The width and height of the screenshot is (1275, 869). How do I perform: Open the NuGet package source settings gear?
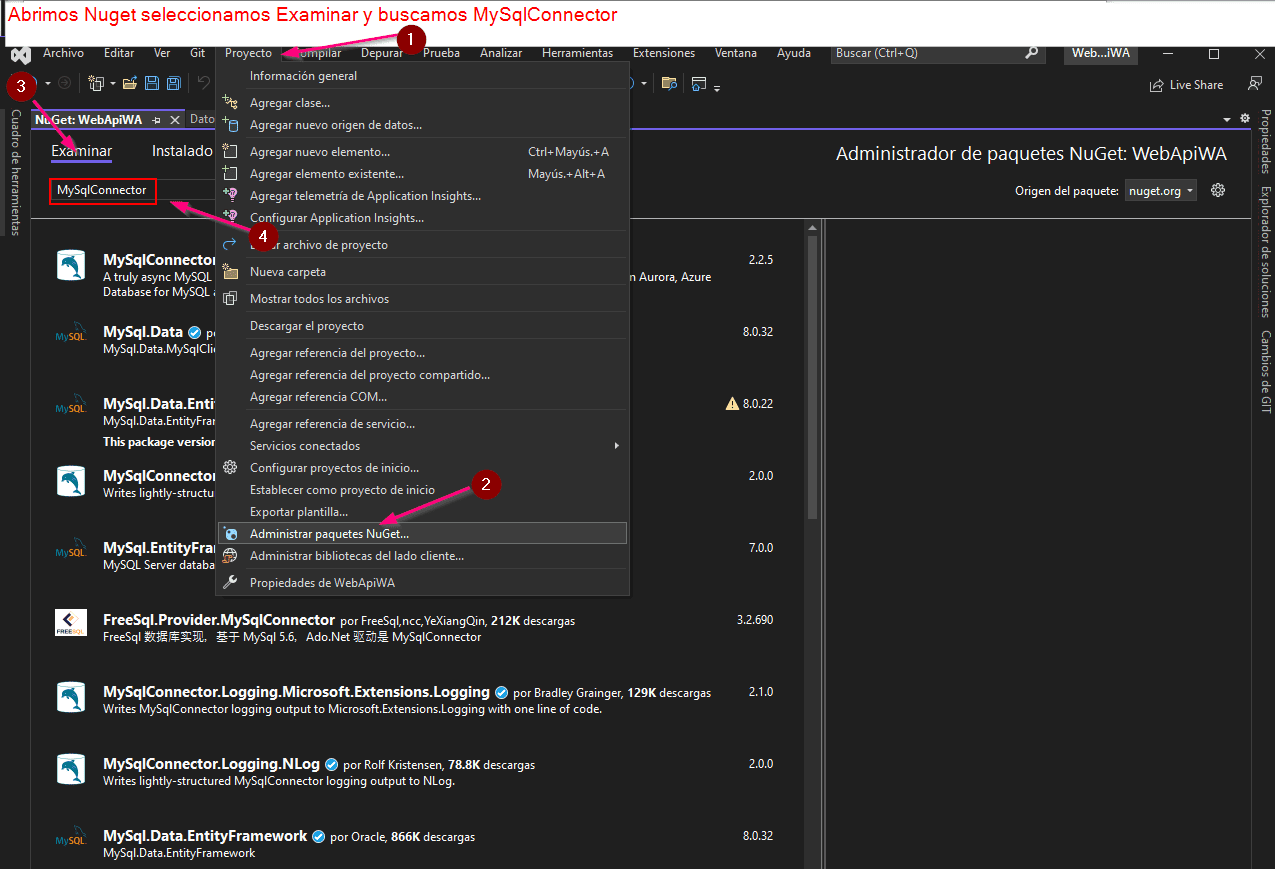click(1218, 190)
